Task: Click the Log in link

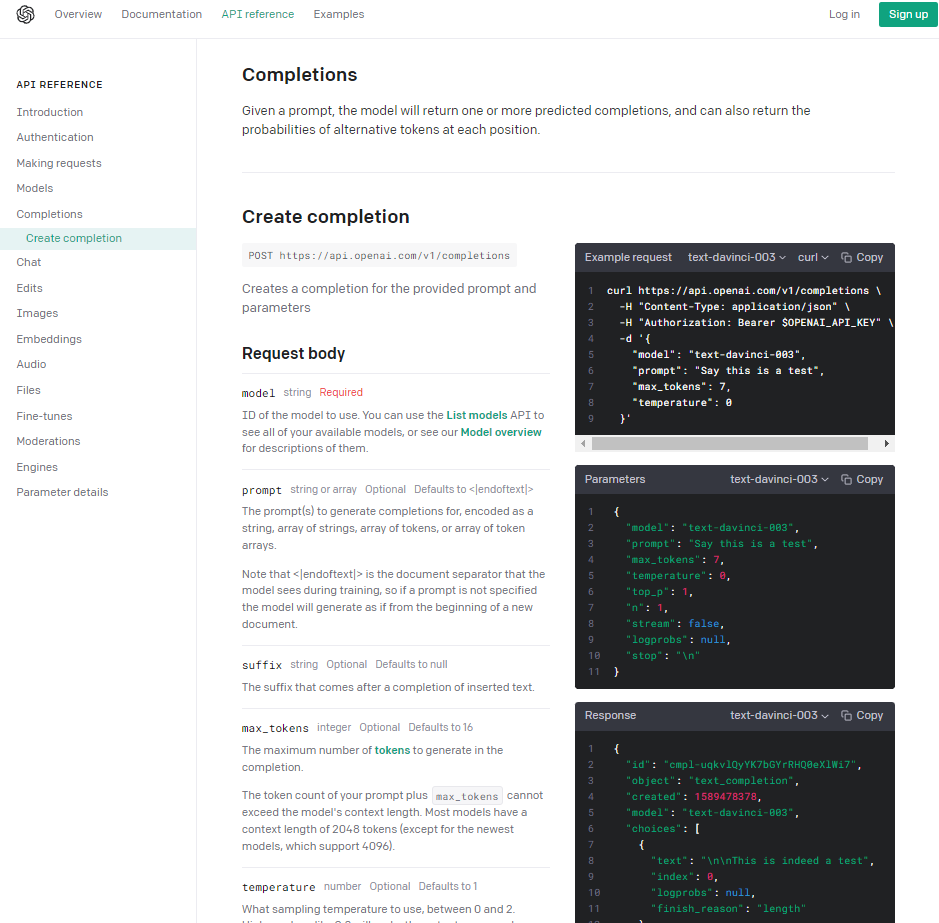Action: tap(844, 14)
